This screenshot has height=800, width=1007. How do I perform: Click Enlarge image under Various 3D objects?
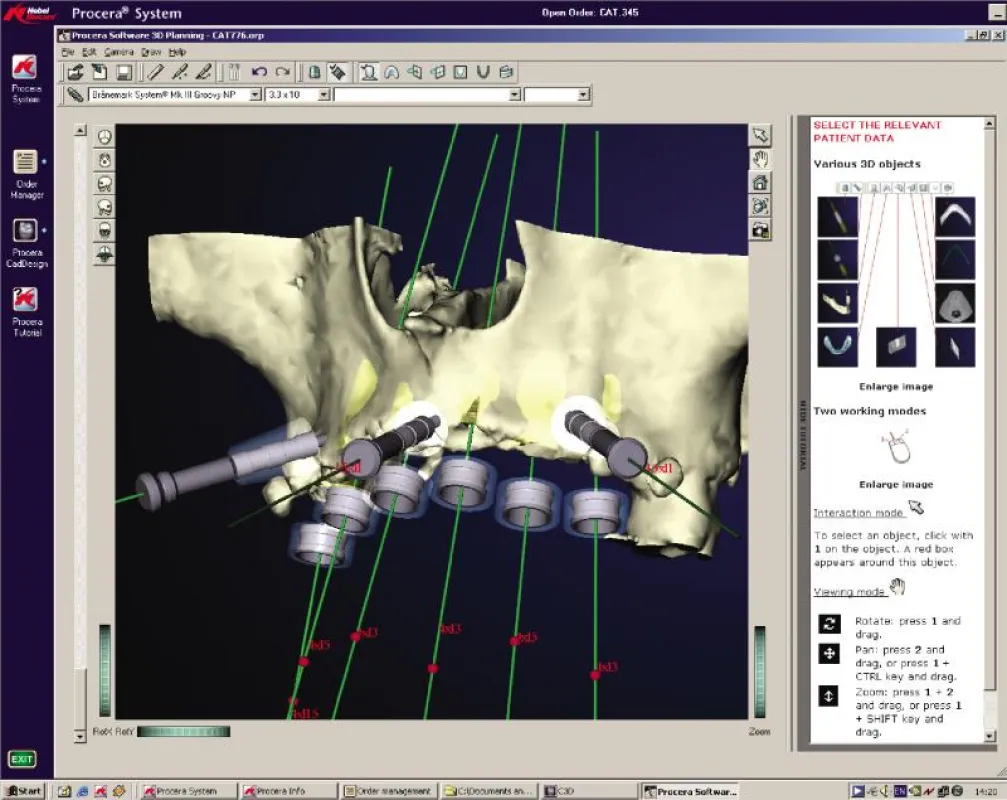(x=896, y=387)
